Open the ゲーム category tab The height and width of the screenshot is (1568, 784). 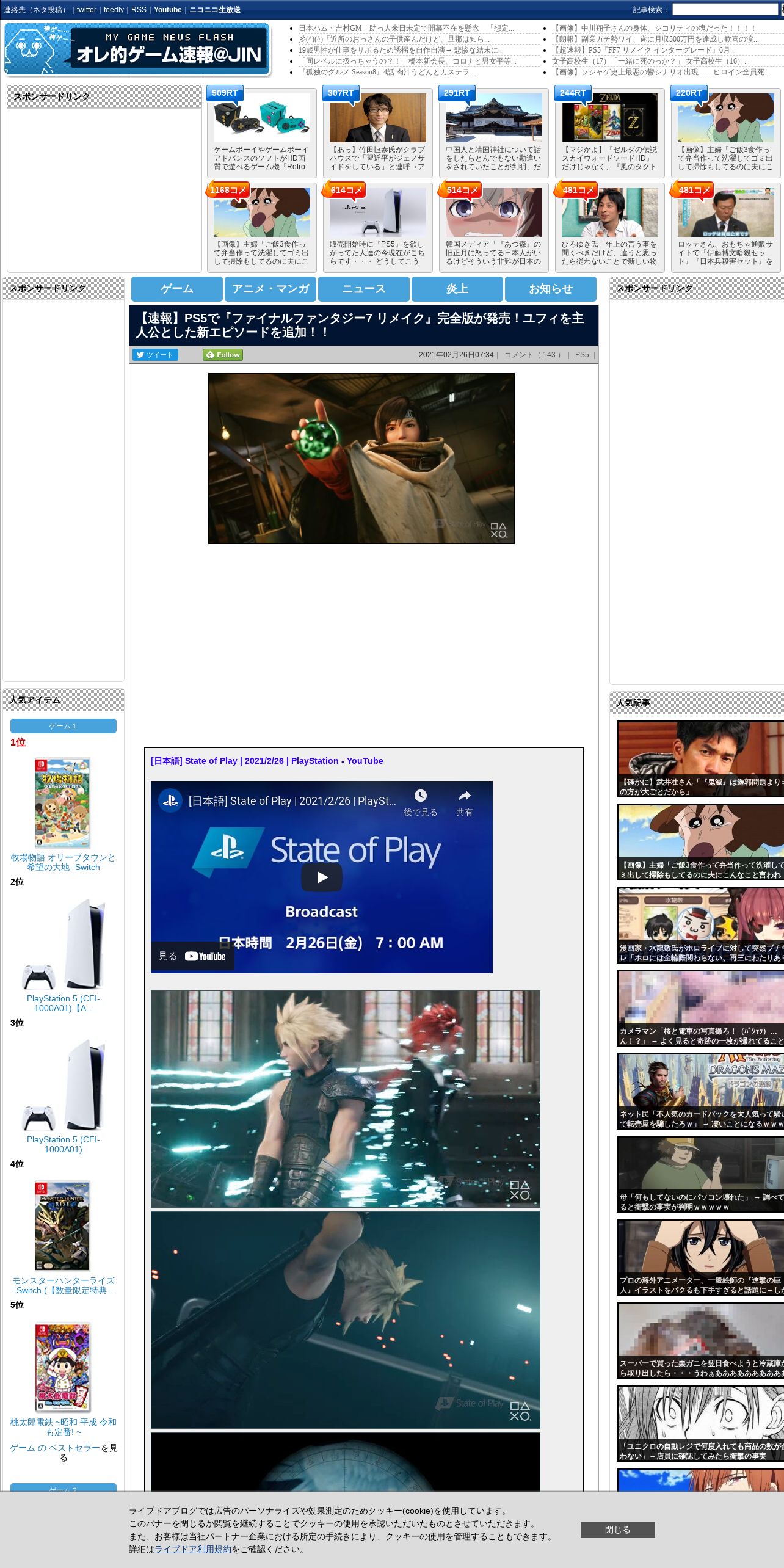(x=177, y=289)
